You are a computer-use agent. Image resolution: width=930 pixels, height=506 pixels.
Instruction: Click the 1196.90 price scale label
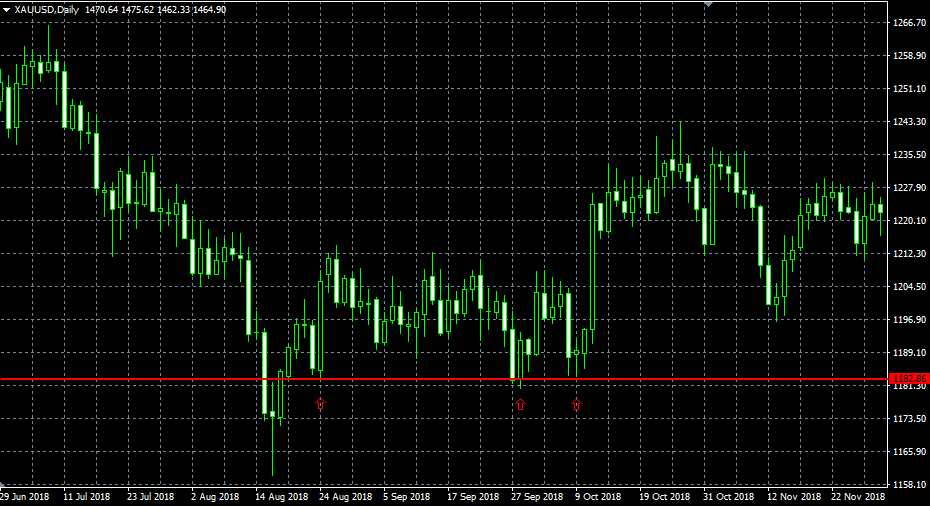click(909, 320)
